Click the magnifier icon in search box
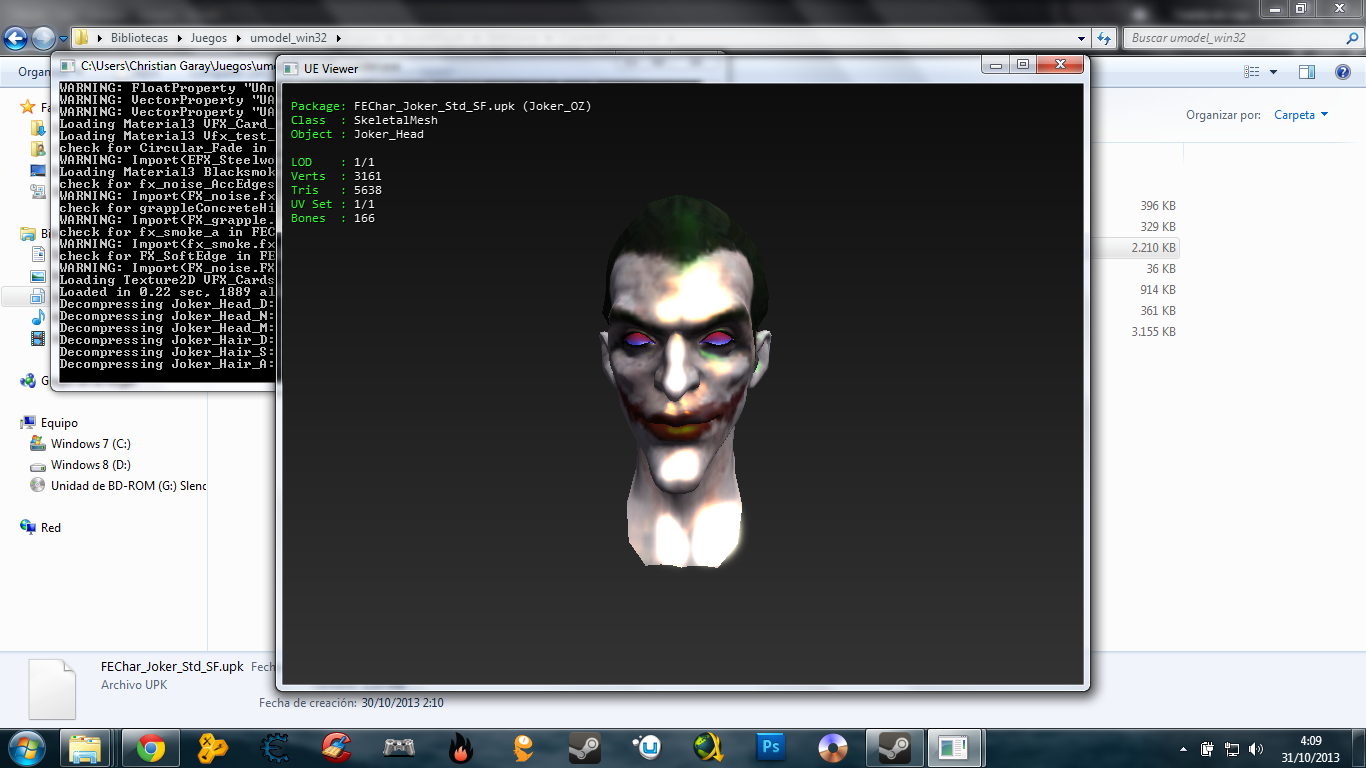Screen dimensions: 1366x768 1350,38
